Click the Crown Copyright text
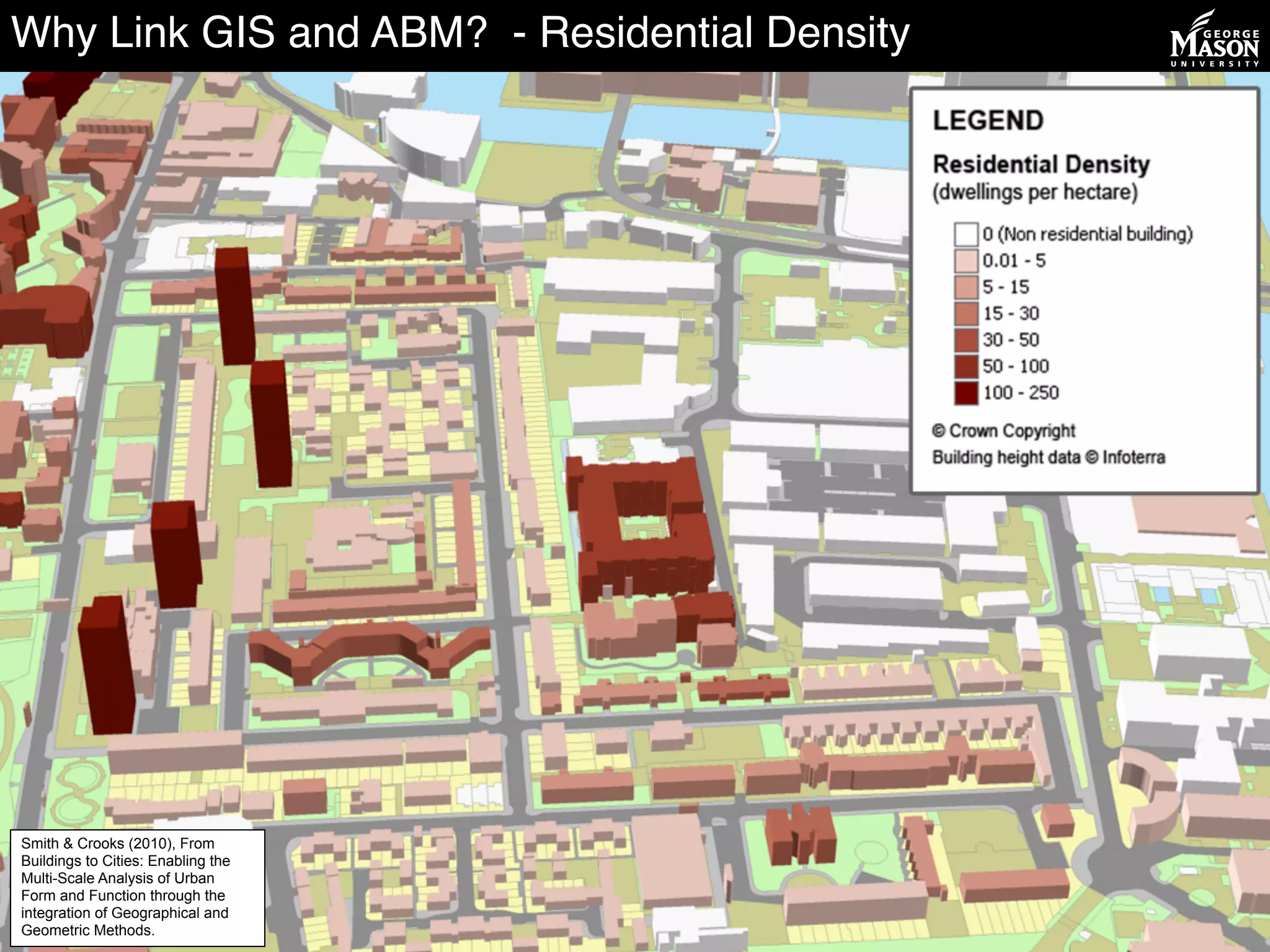1270x952 pixels. point(1003,431)
